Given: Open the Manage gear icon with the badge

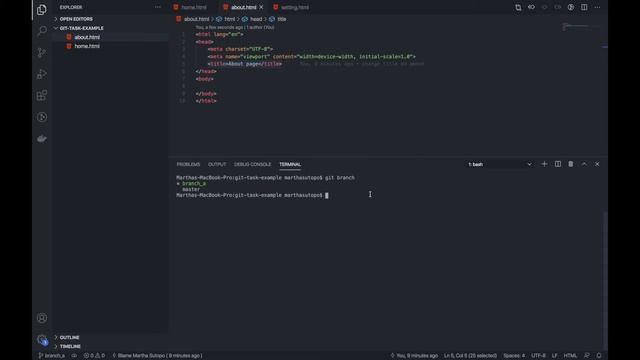Looking at the screenshot, I should tap(42, 340).
